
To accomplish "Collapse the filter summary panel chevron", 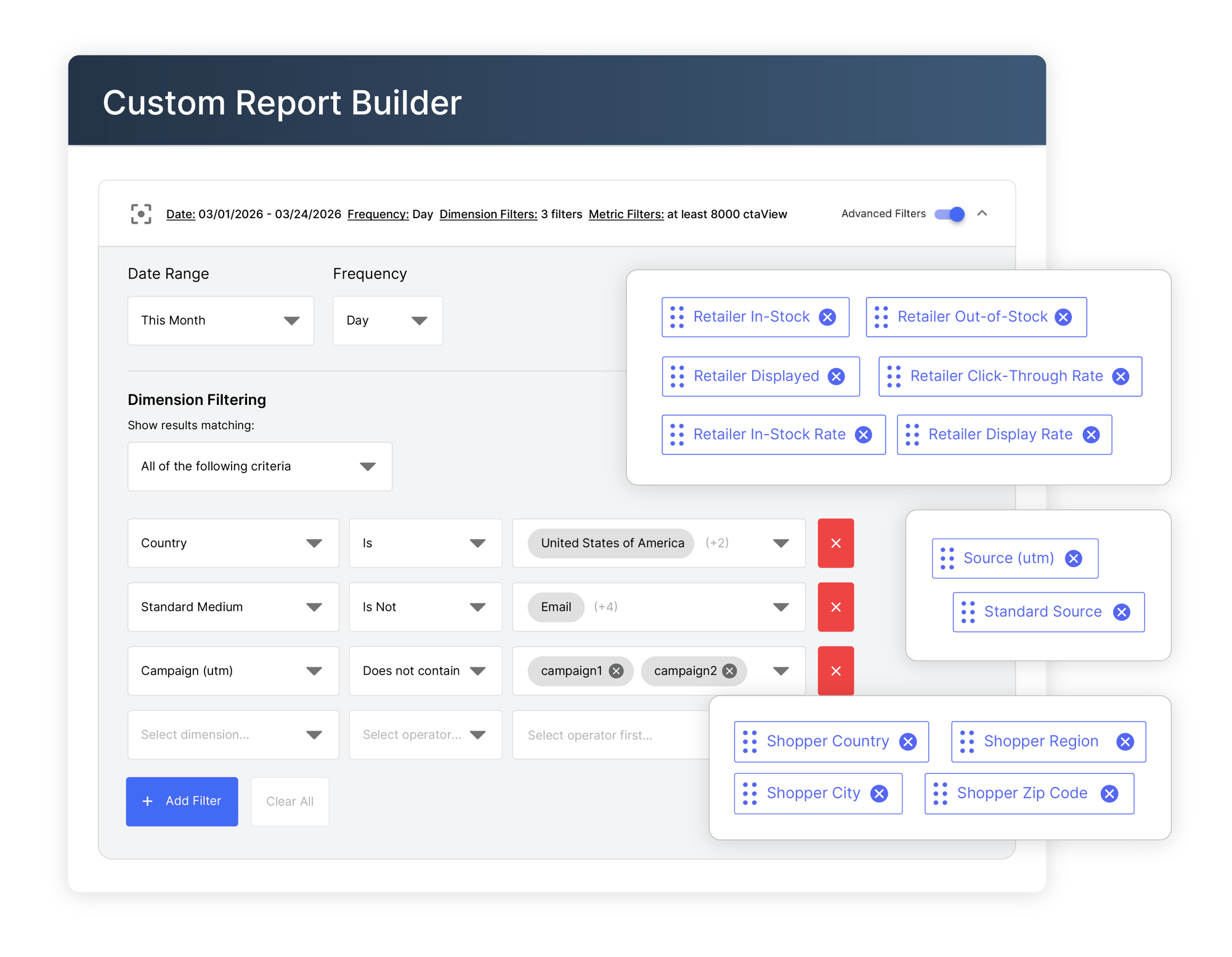I will 983,214.
